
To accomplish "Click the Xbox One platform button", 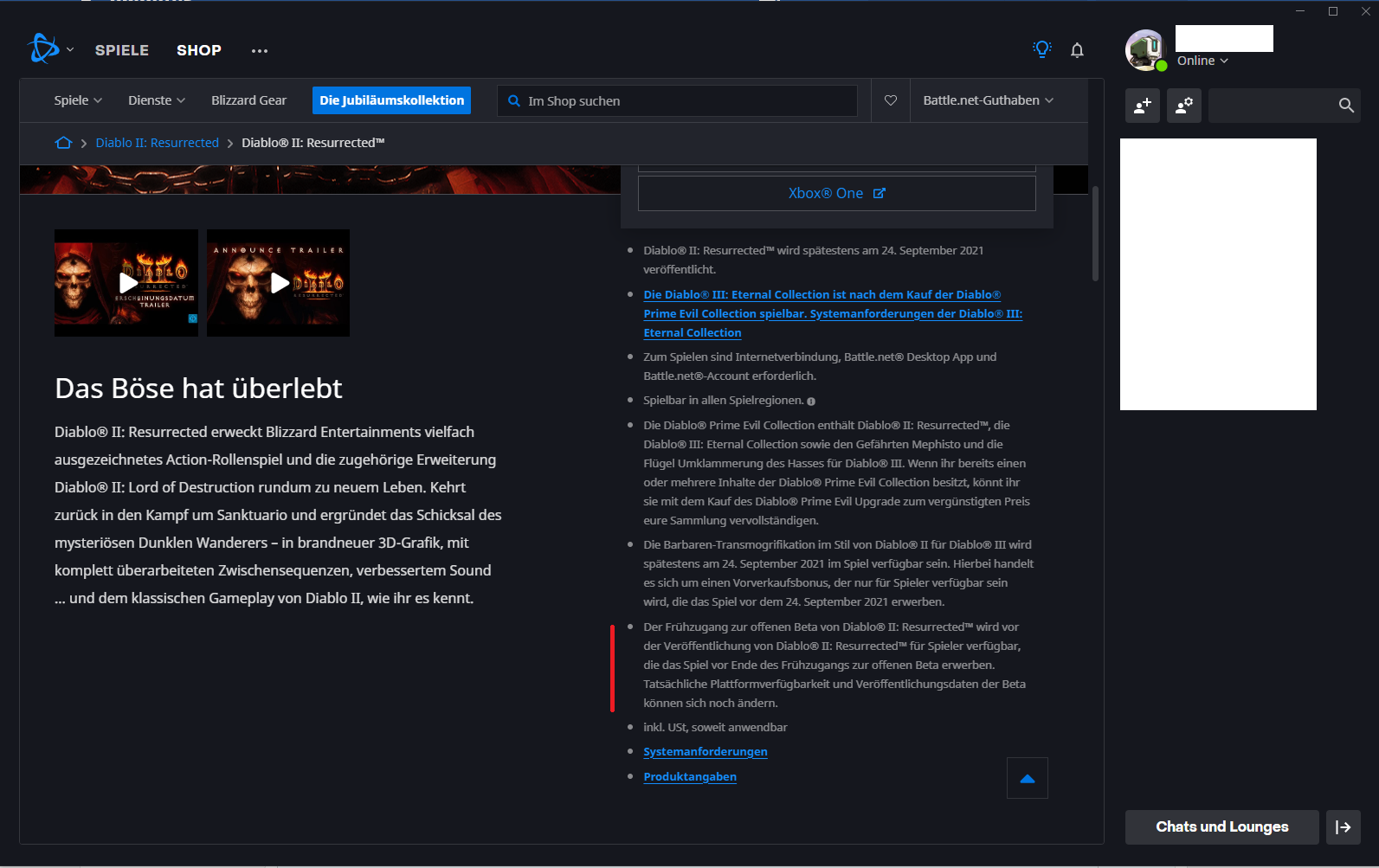I will point(836,193).
